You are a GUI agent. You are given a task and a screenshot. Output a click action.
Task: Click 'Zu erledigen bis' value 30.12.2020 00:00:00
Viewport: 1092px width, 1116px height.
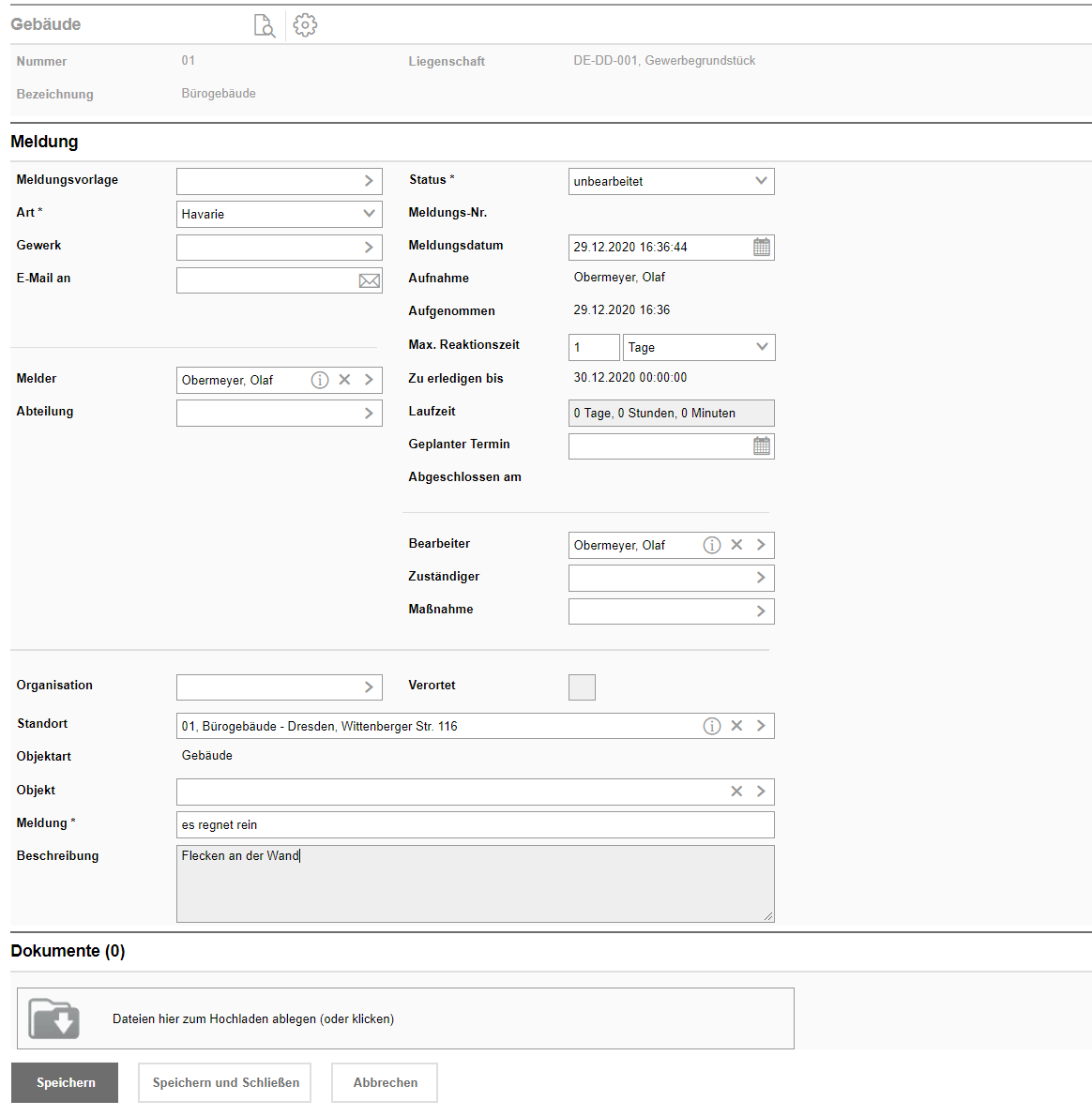pos(630,377)
